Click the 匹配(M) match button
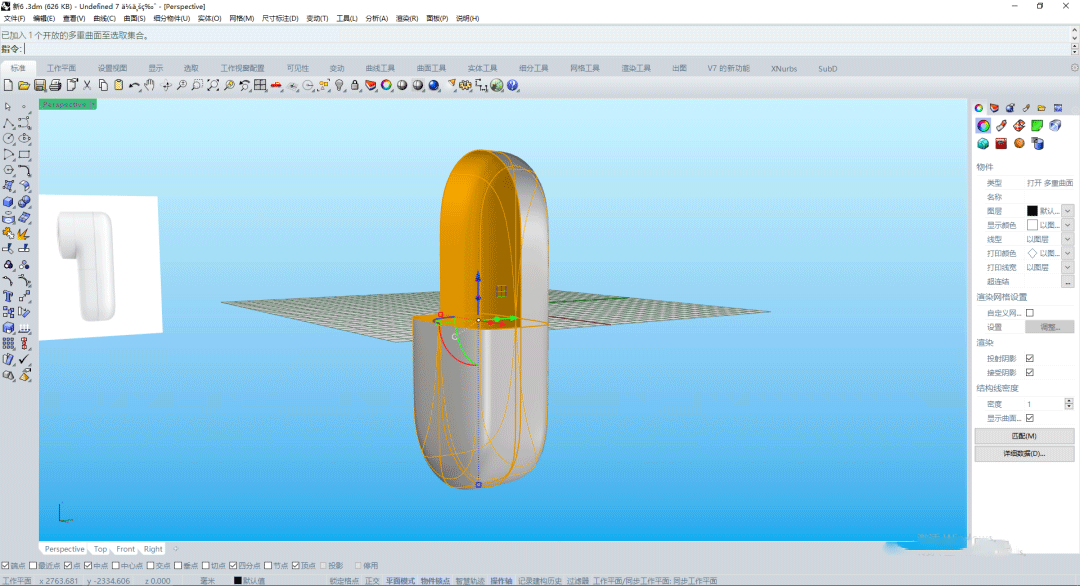1080x586 pixels. coord(1024,436)
